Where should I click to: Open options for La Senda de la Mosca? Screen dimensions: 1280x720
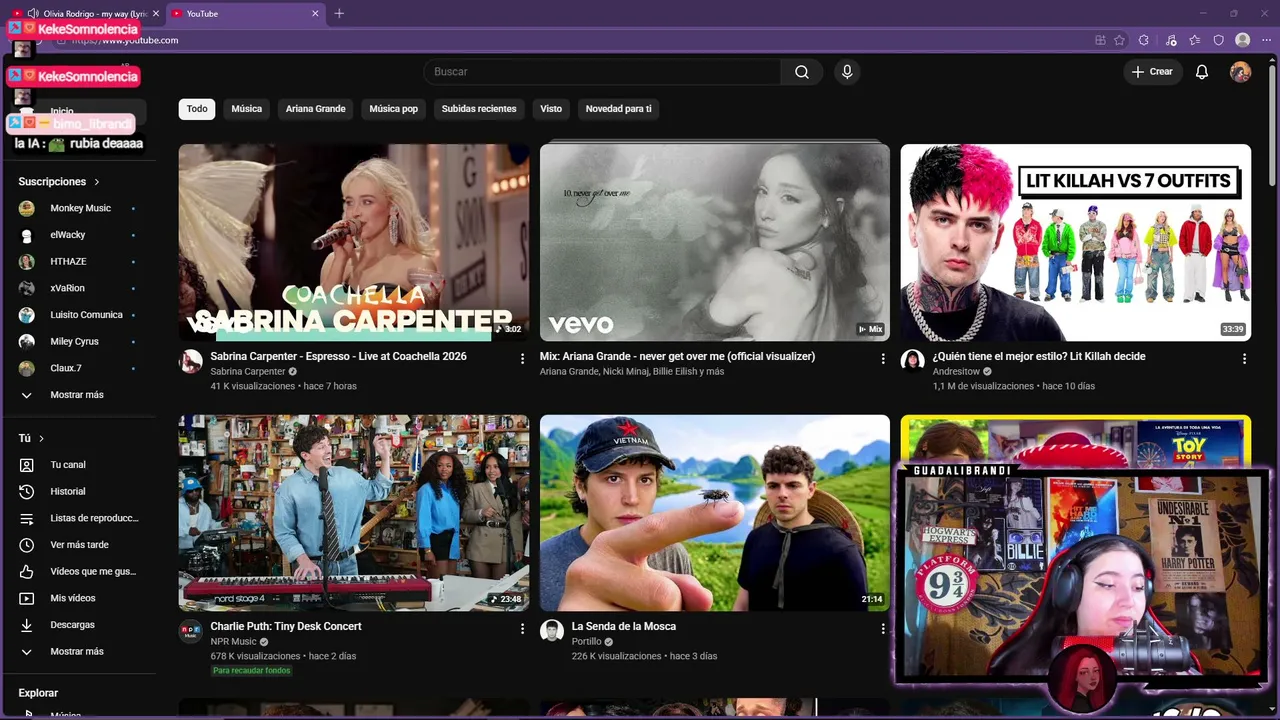882,629
